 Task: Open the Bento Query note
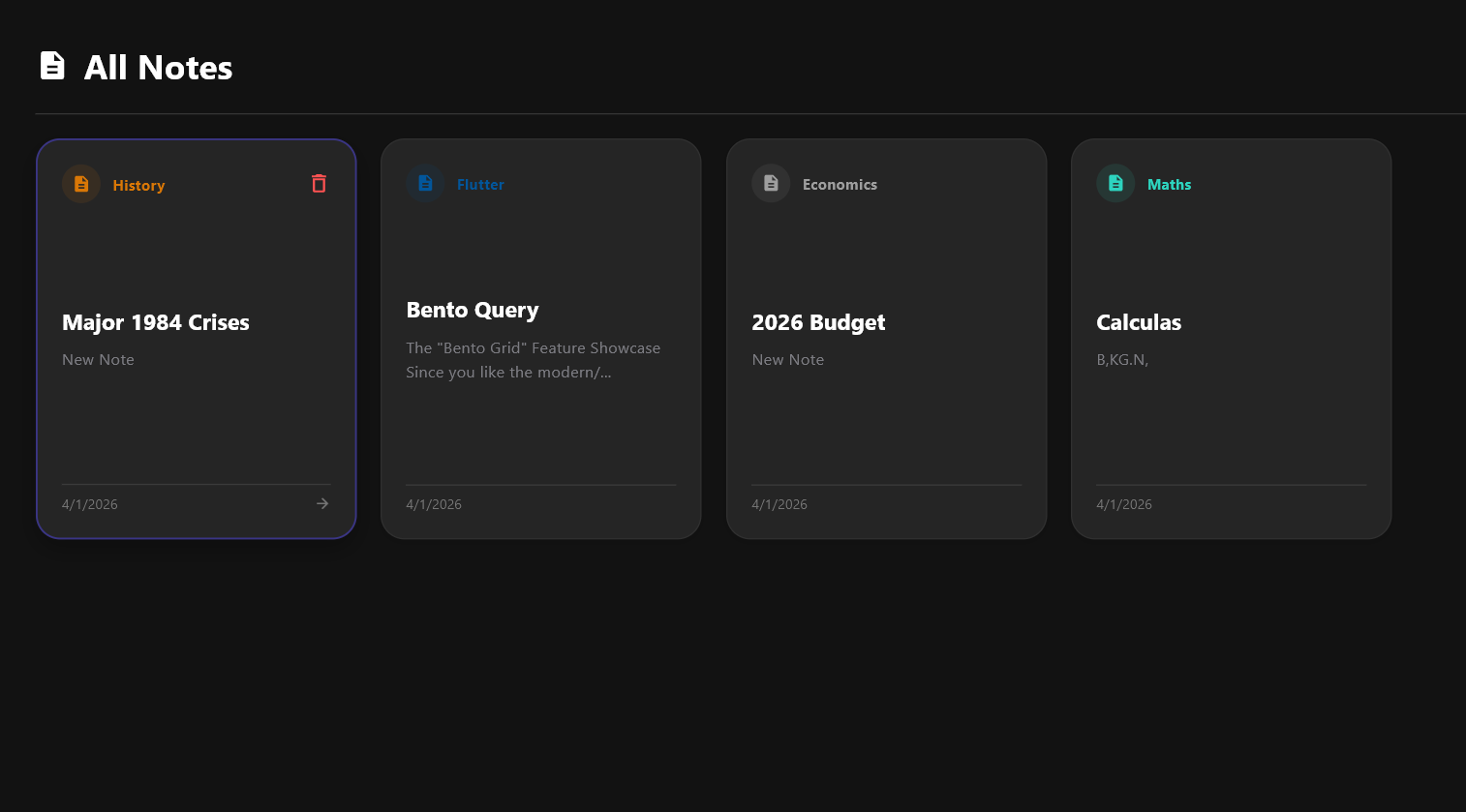click(473, 310)
